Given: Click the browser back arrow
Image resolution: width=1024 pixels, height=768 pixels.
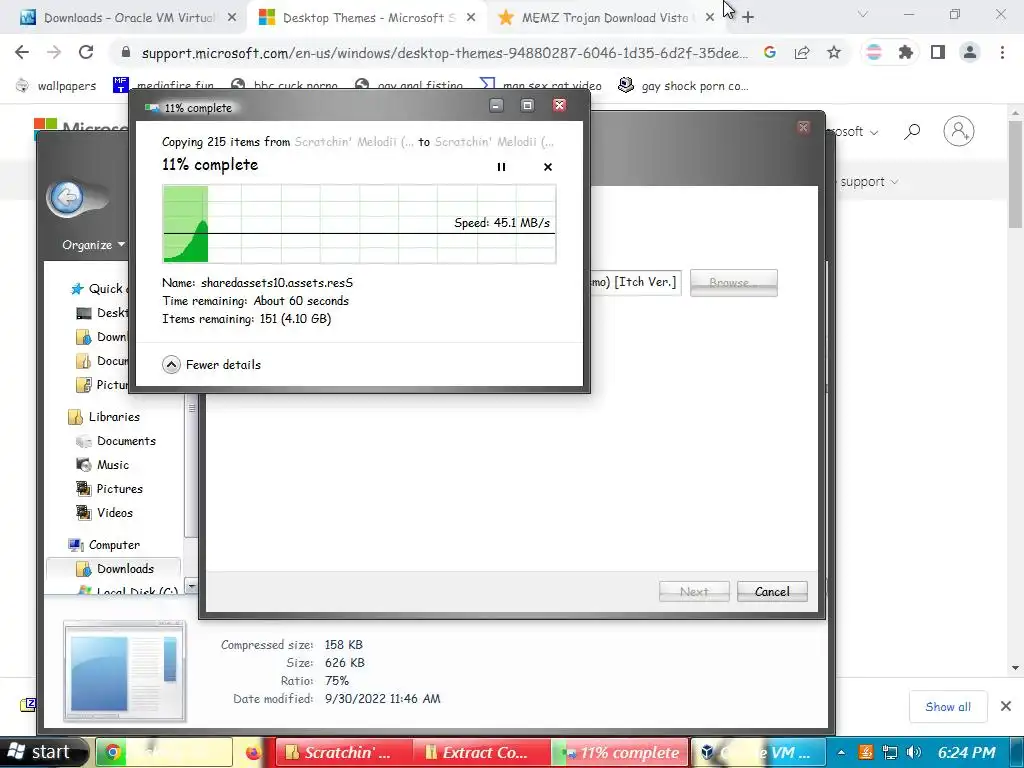Looking at the screenshot, I should tap(22, 52).
